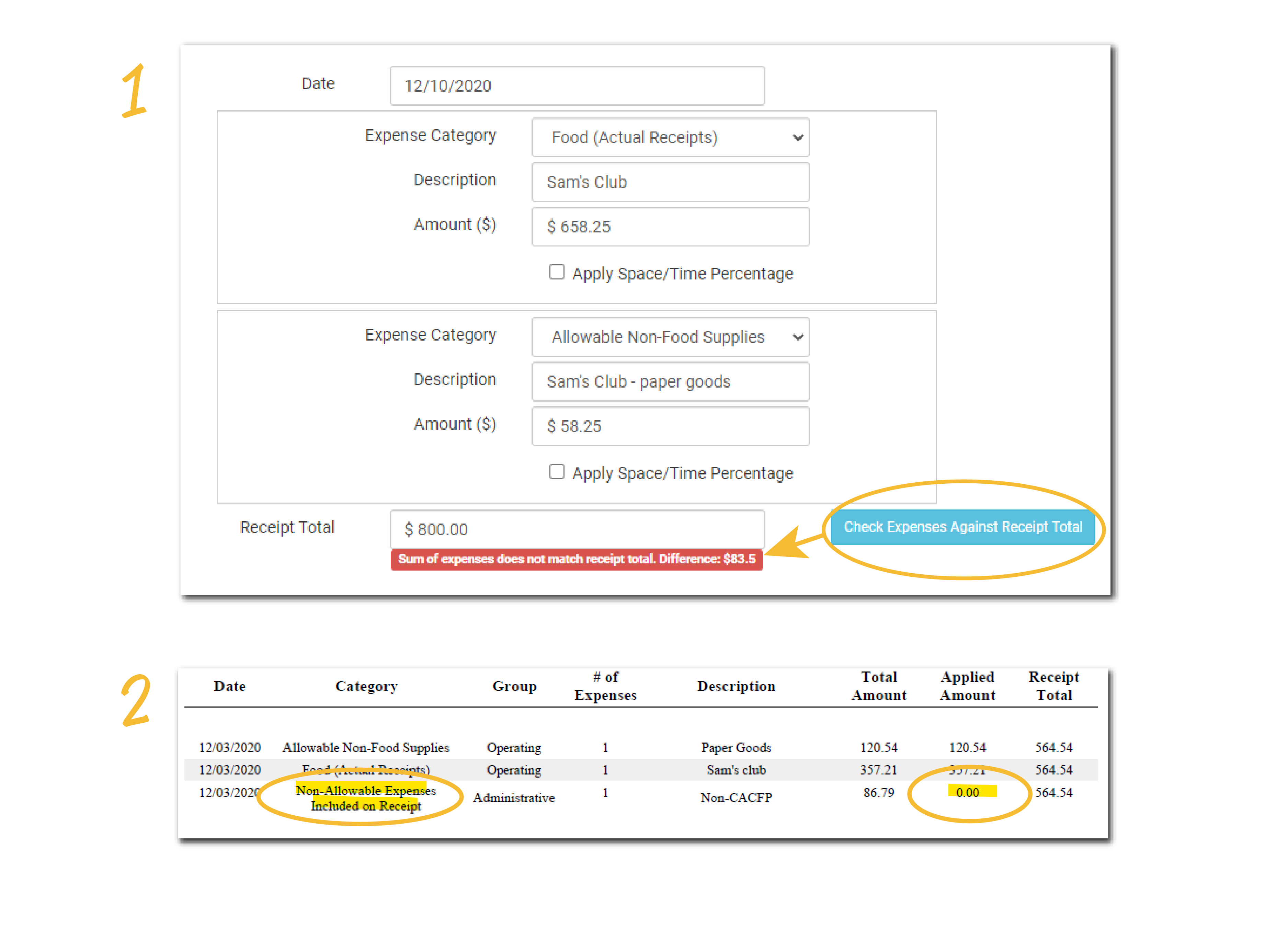This screenshot has height=930, width=1288.
Task: Click Check Expenses Against Receipt Total button
Action: [962, 527]
